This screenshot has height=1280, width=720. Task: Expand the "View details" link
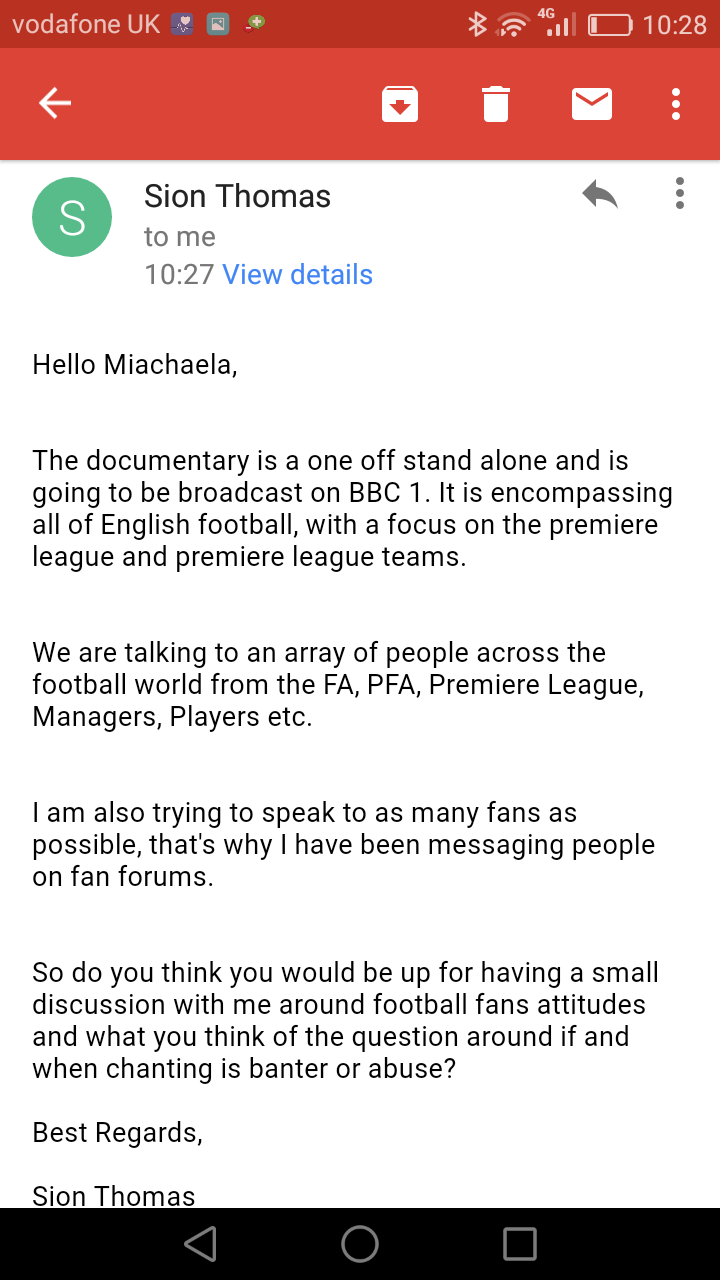click(297, 275)
